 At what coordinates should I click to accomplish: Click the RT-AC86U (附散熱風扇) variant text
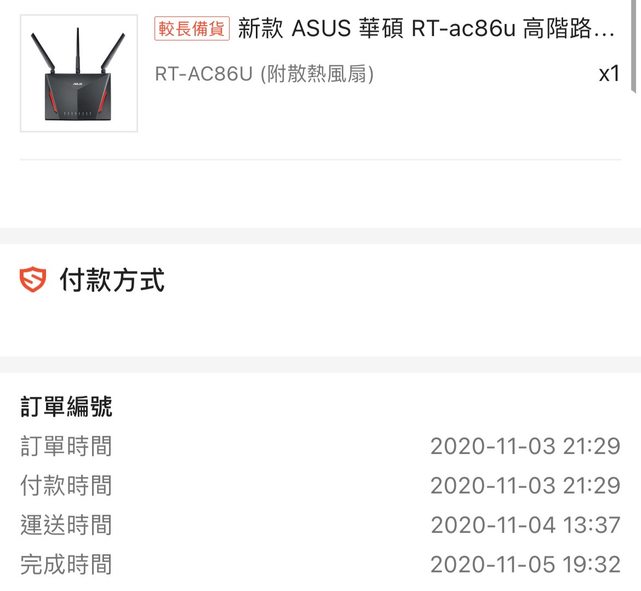pos(264,75)
